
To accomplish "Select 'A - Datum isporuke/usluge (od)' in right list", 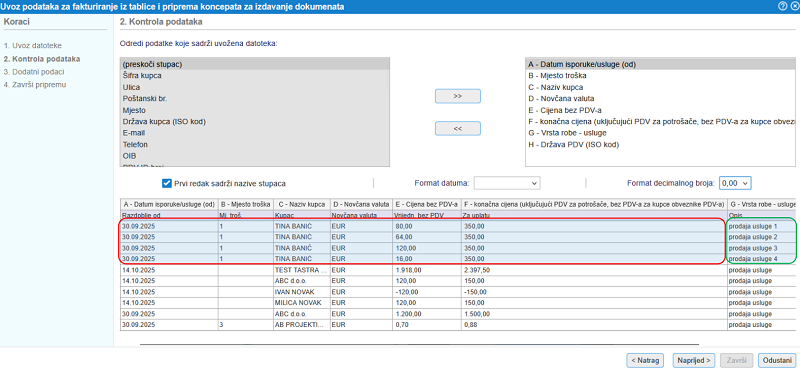I will (x=661, y=64).
